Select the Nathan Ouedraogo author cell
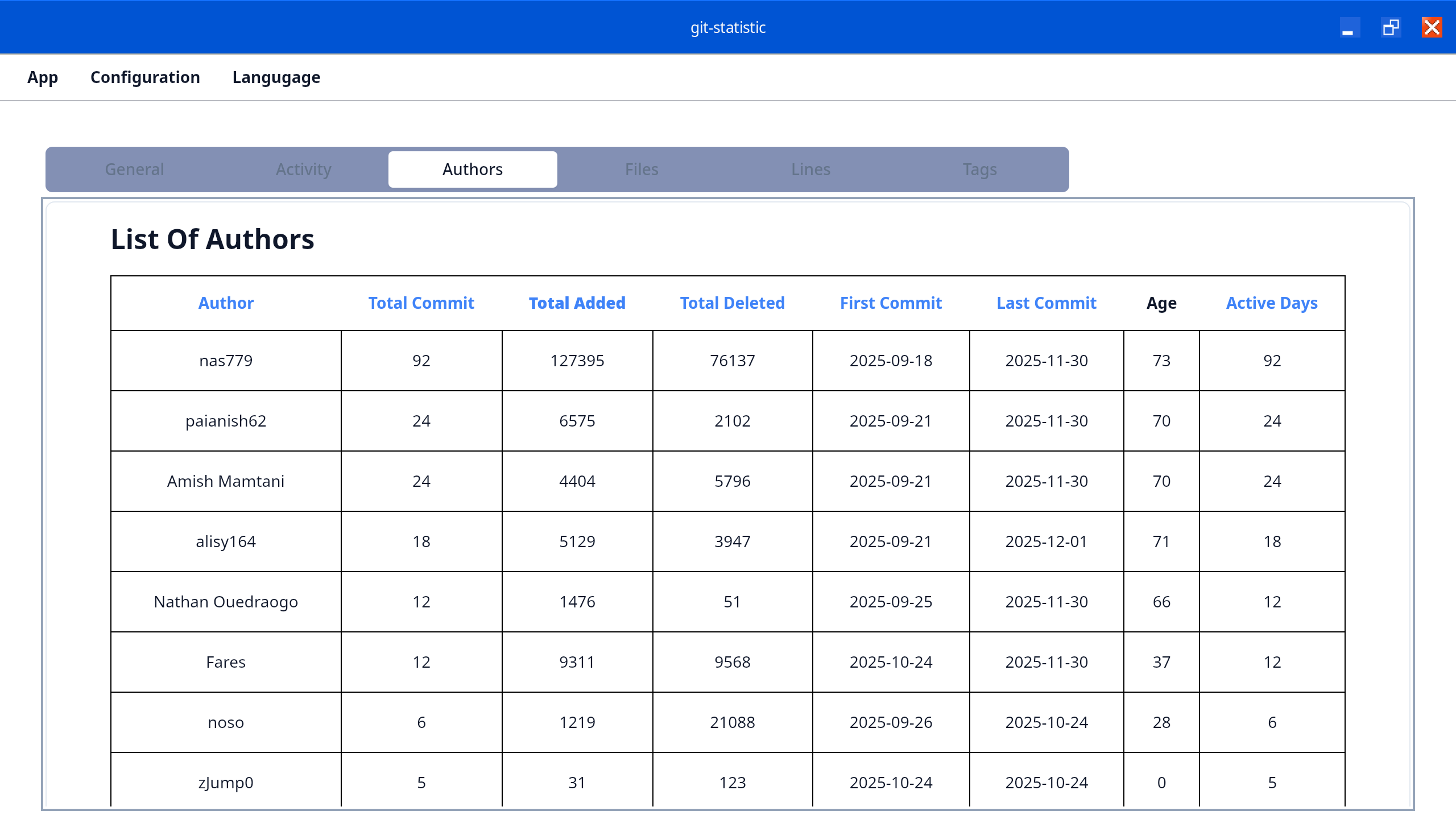The image size is (1456, 819). point(226,602)
